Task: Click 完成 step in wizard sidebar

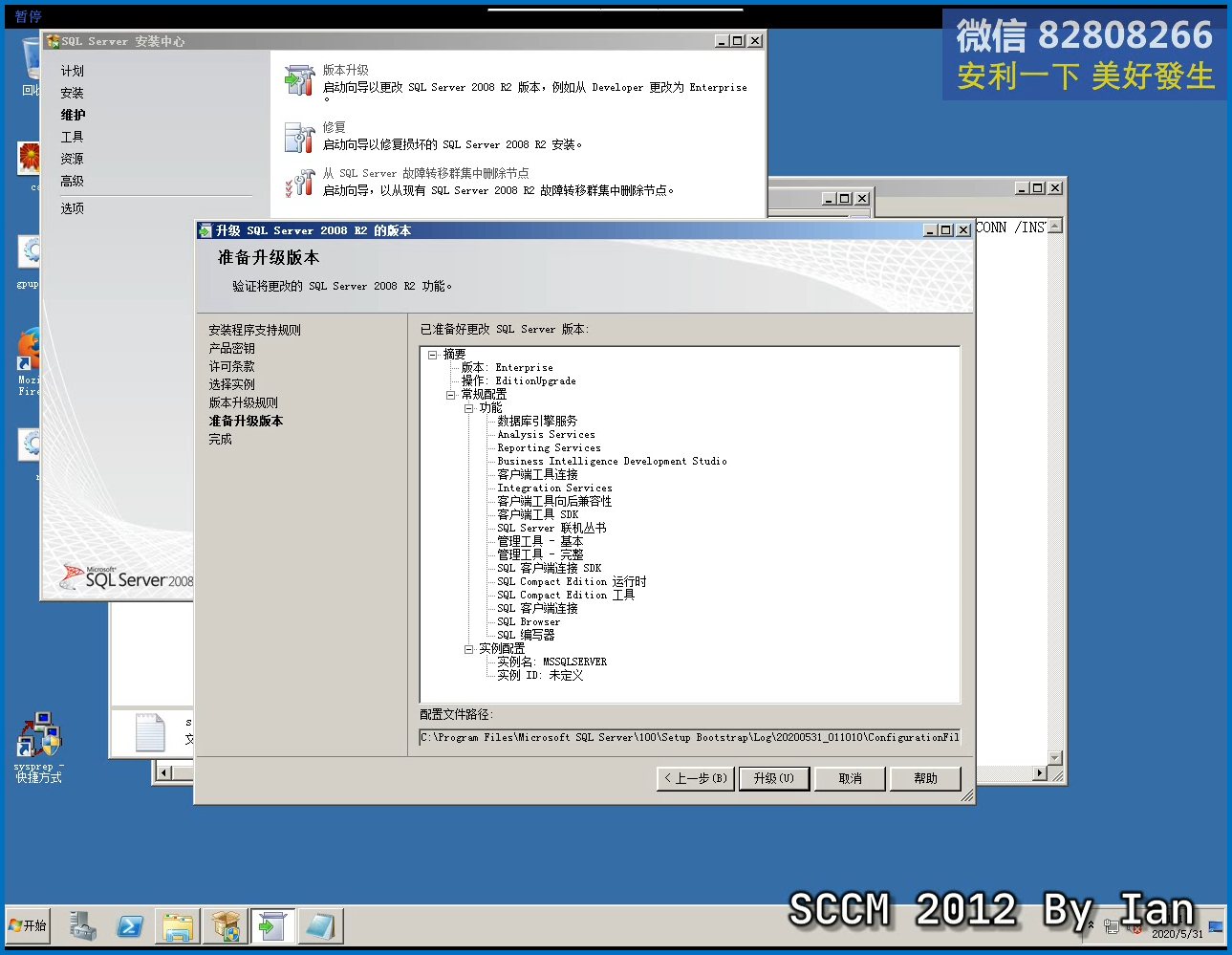Action: (220, 439)
